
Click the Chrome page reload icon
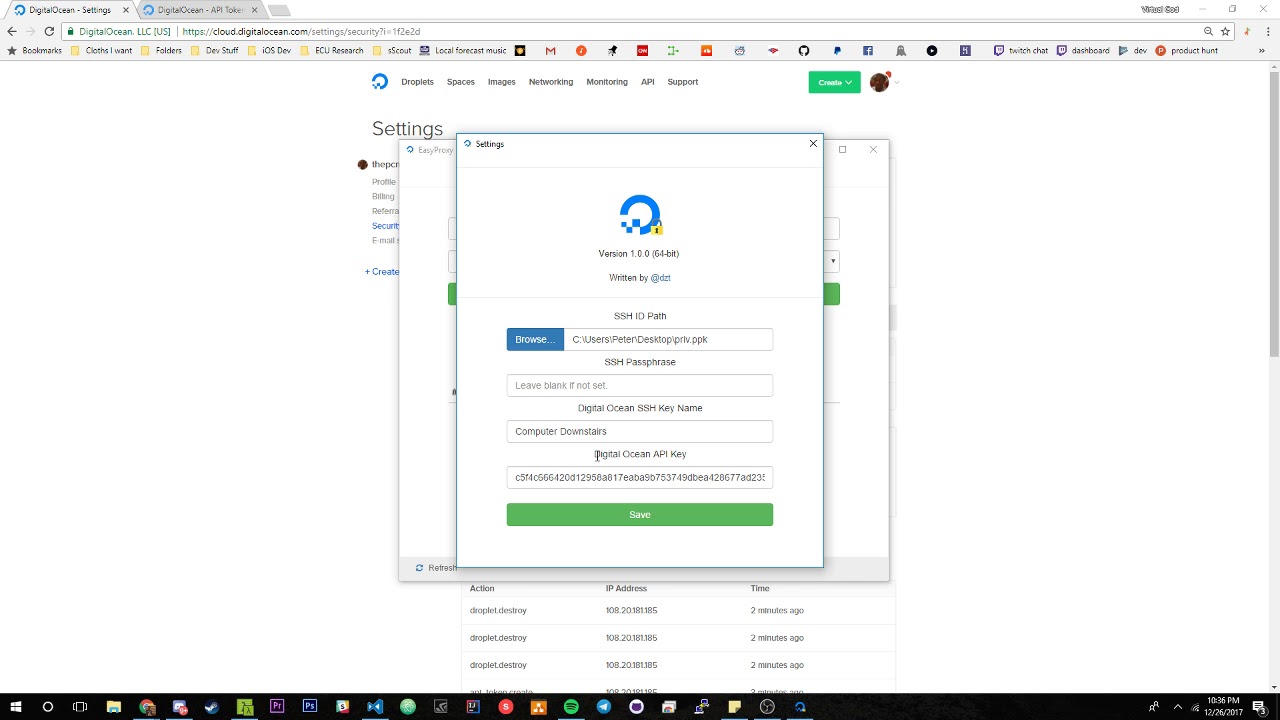[48, 31]
